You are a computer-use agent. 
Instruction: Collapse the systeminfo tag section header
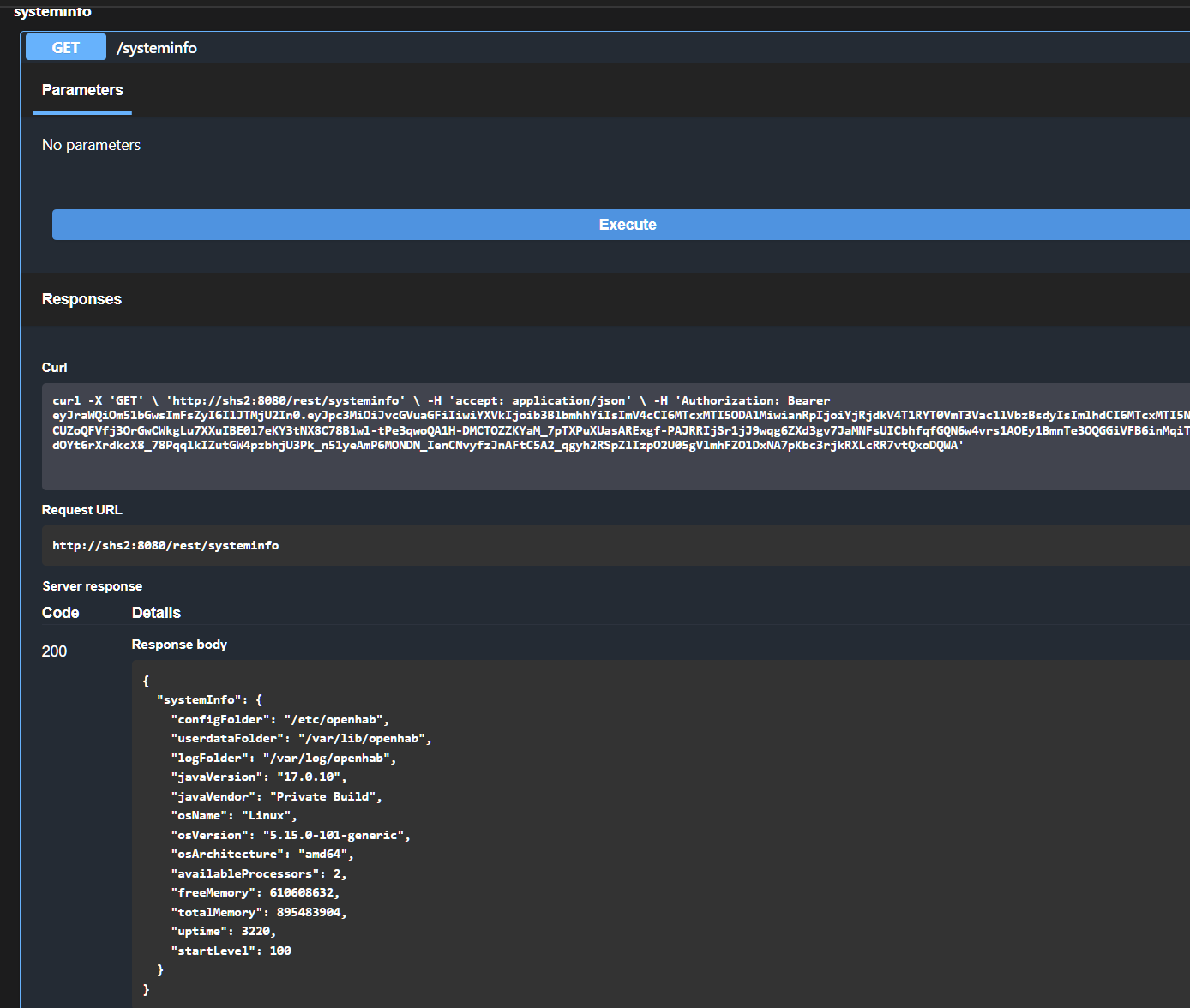pos(52,11)
